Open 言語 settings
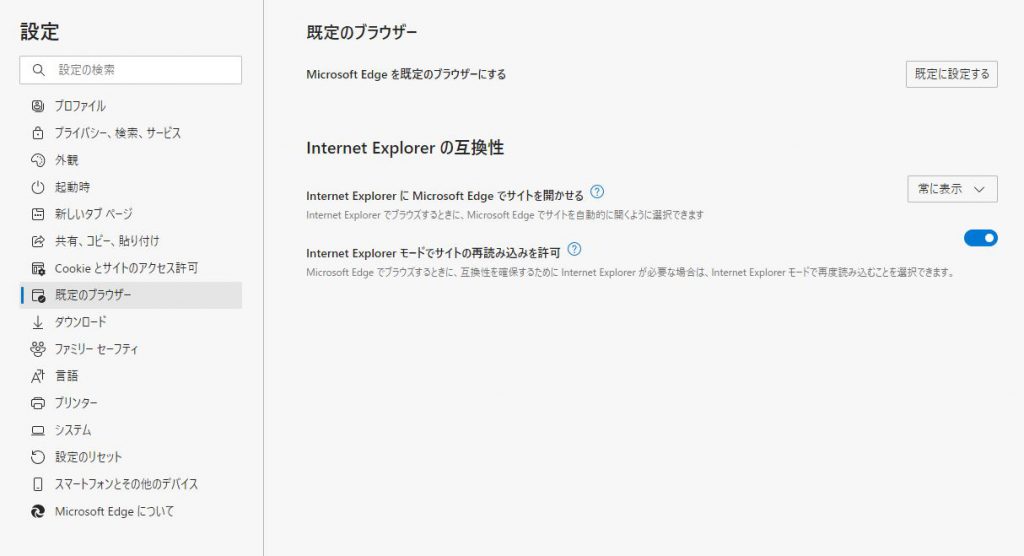Viewport: 1024px width, 556px height. point(131,376)
